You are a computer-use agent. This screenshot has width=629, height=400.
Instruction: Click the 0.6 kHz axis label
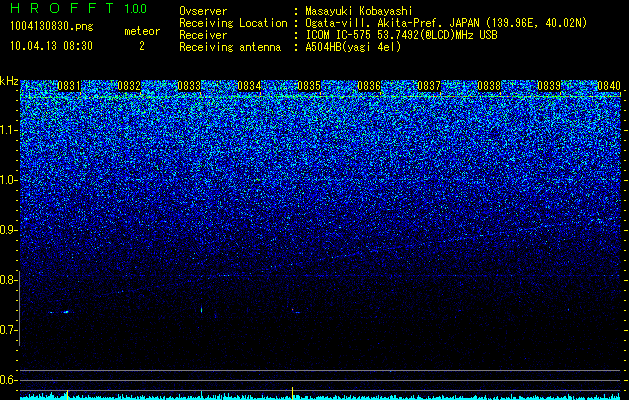click(8, 380)
